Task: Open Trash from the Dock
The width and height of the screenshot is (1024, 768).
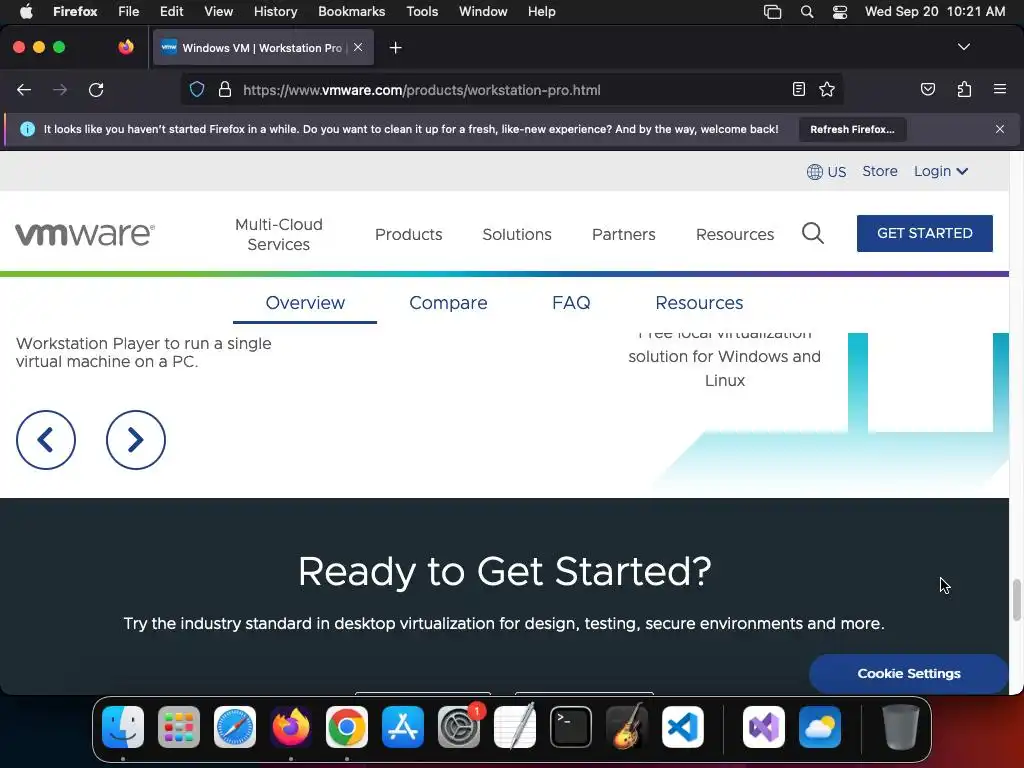Action: click(901, 727)
